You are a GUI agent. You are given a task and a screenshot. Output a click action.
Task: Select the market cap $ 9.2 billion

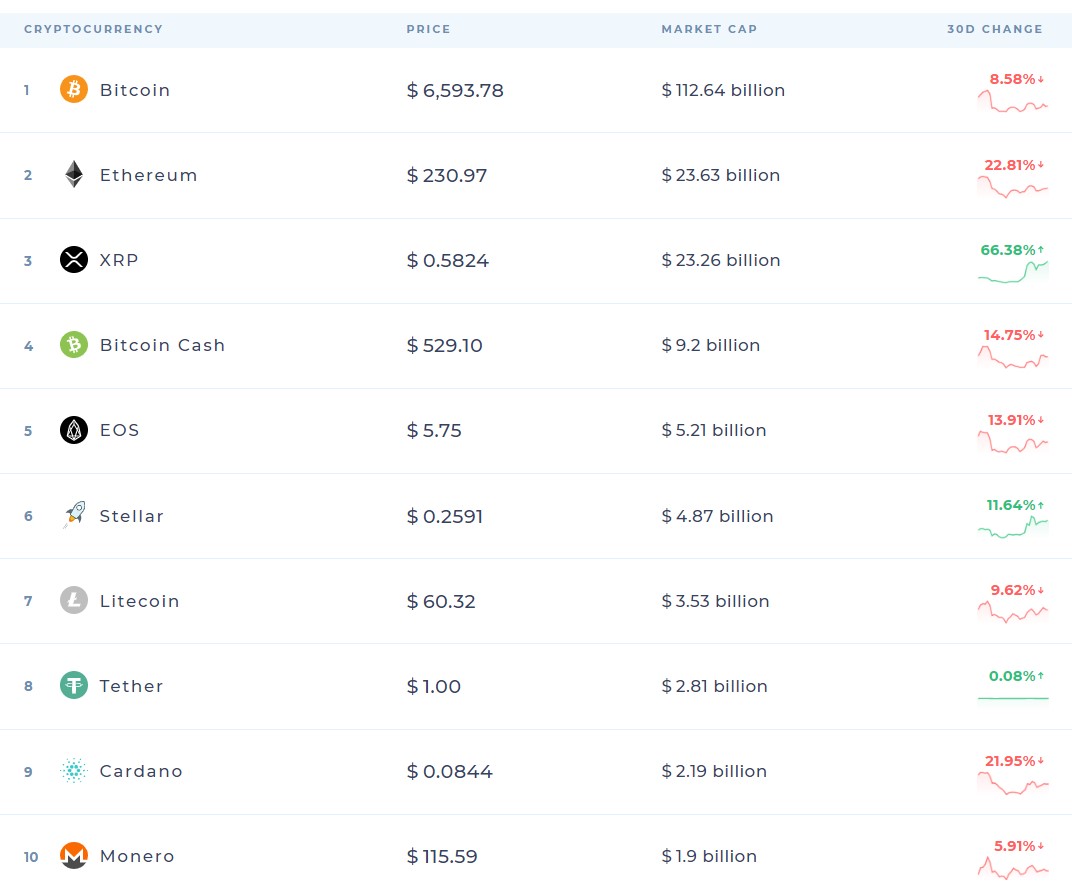click(x=710, y=345)
